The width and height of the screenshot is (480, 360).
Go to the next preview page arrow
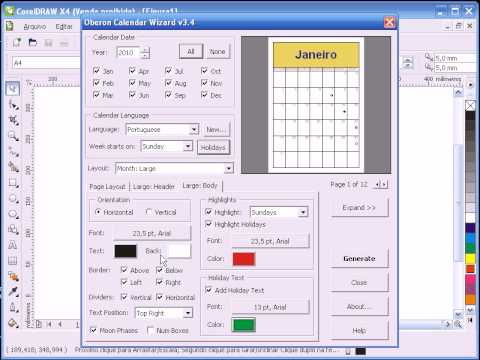384,184
